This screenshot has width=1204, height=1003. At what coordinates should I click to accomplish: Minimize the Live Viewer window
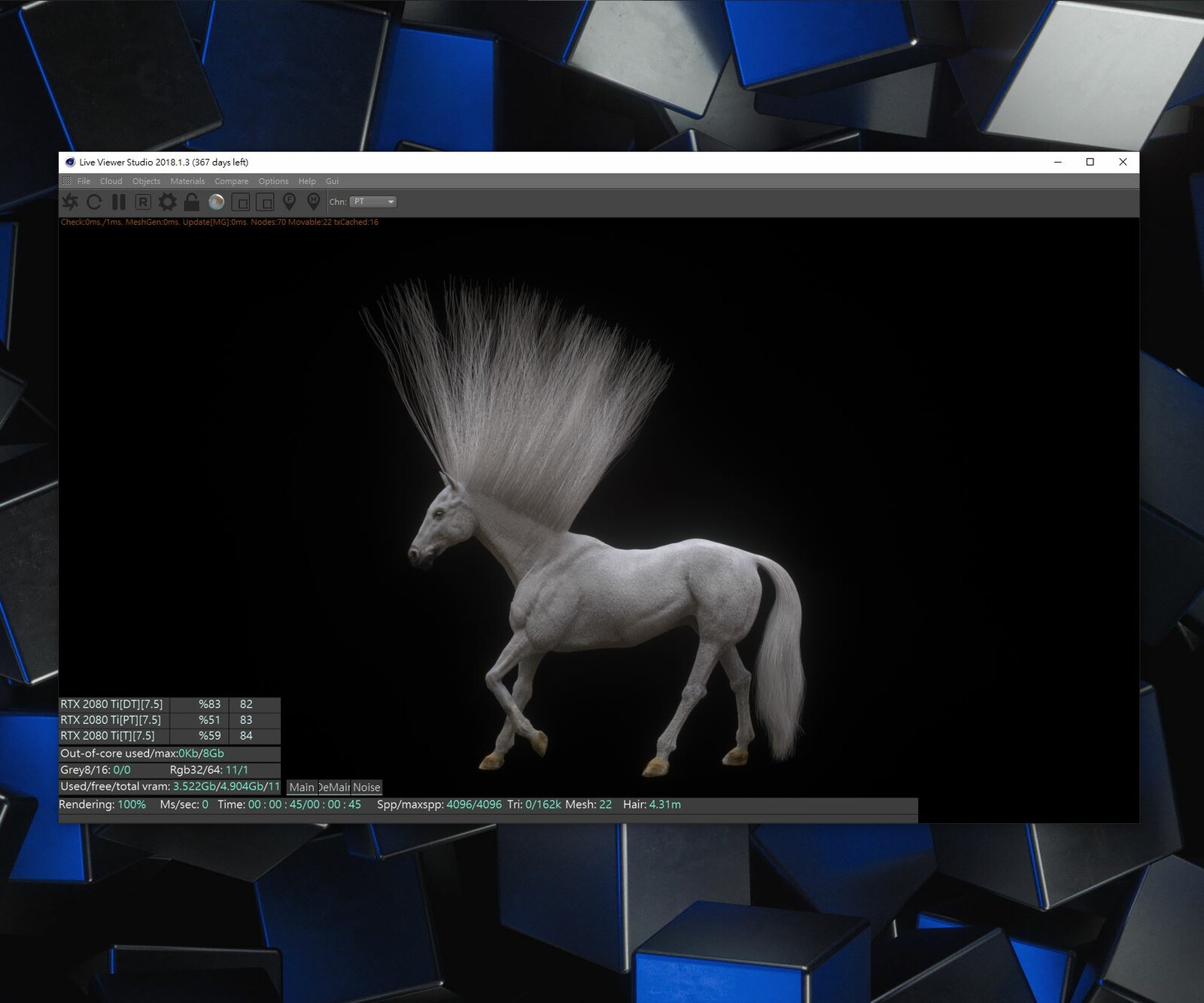[x=1058, y=162]
